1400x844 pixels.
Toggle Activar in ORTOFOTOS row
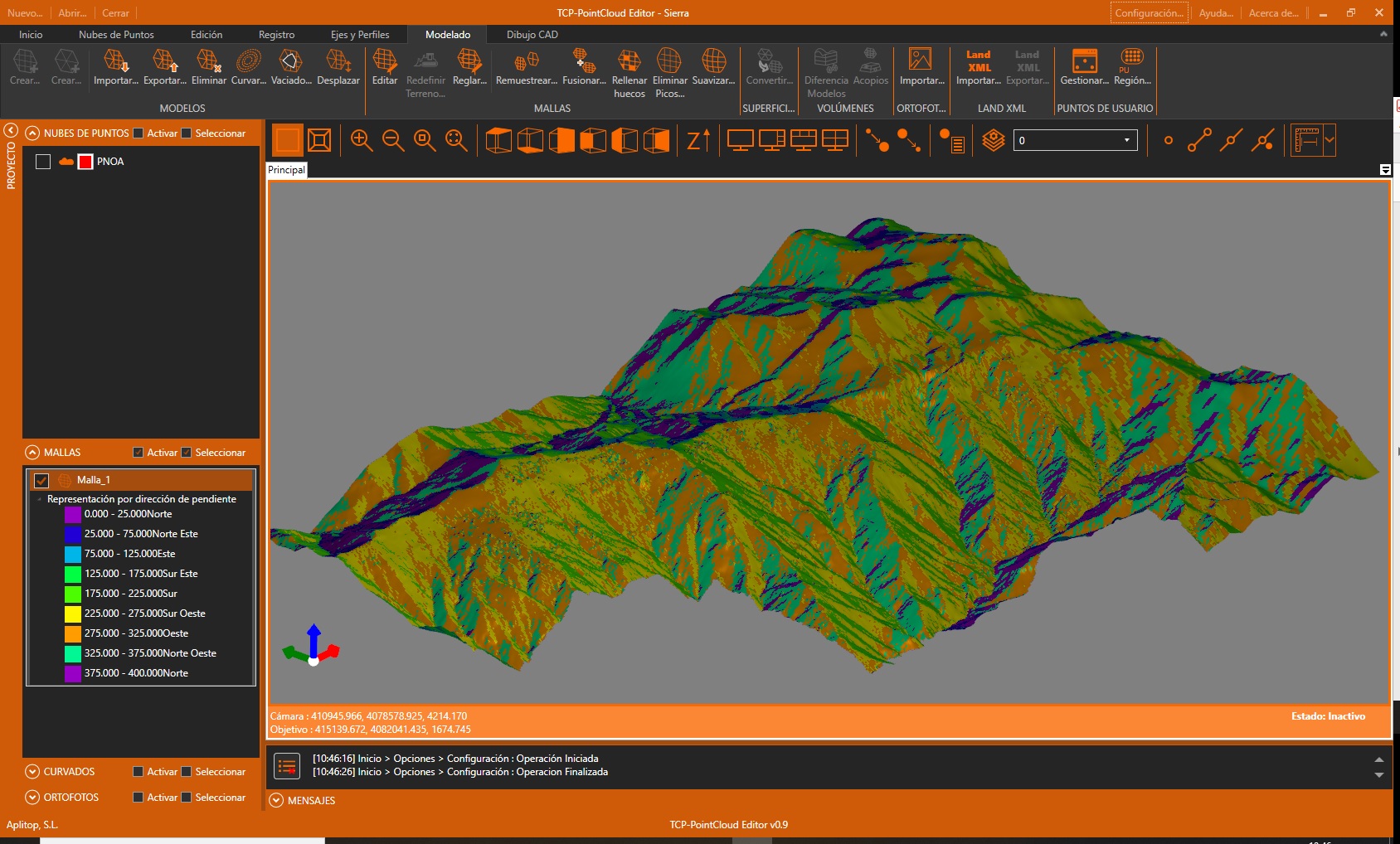[x=139, y=798]
